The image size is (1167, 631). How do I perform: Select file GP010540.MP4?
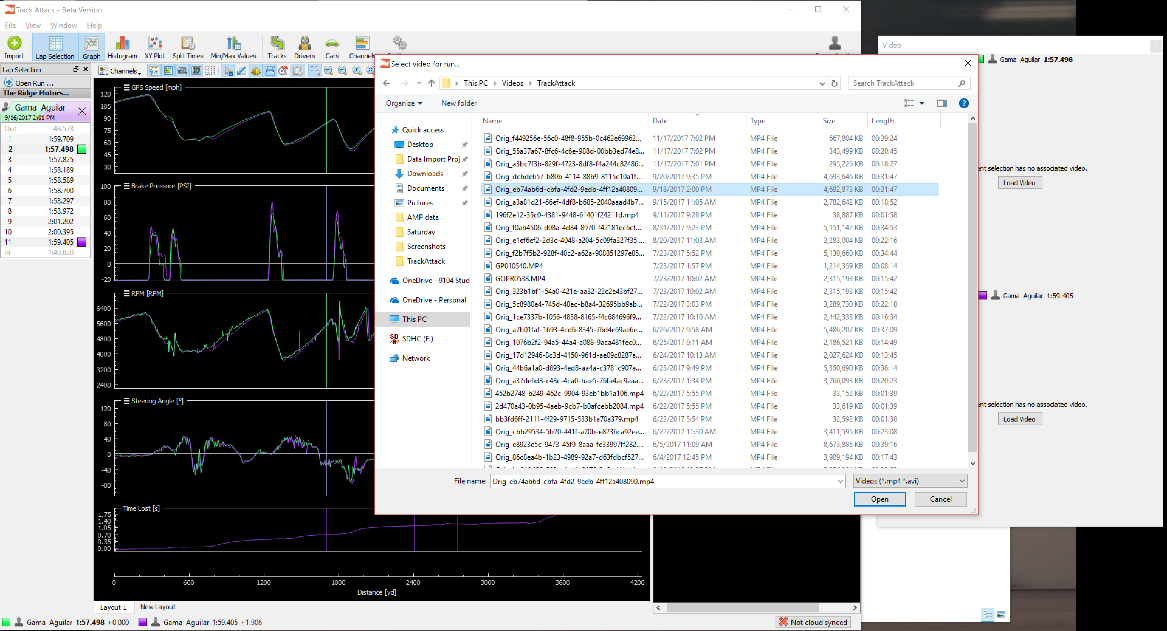click(519, 266)
